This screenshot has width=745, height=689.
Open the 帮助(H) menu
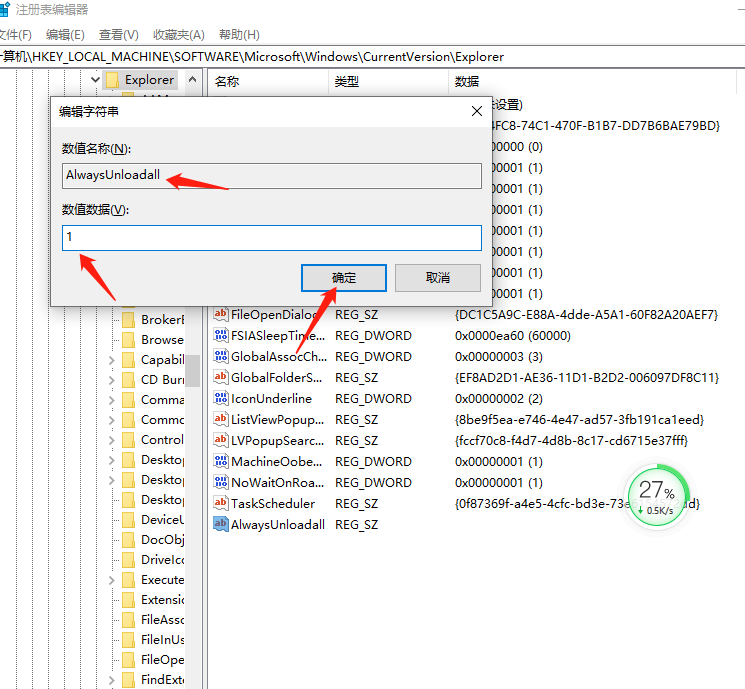click(x=239, y=35)
